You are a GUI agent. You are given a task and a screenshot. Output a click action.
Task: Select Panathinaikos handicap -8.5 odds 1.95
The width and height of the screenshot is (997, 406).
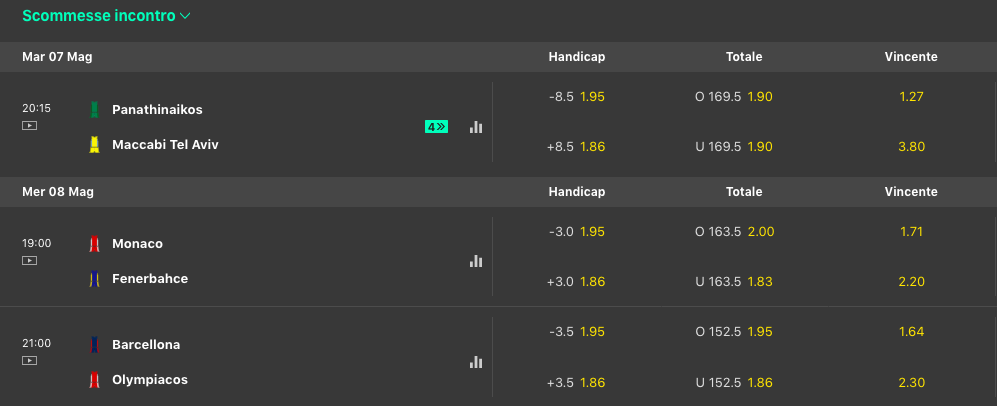[578, 97]
